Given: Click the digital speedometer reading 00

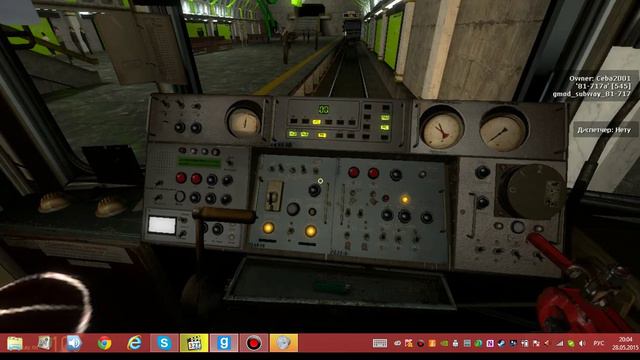Looking at the screenshot, I should 324,109.
